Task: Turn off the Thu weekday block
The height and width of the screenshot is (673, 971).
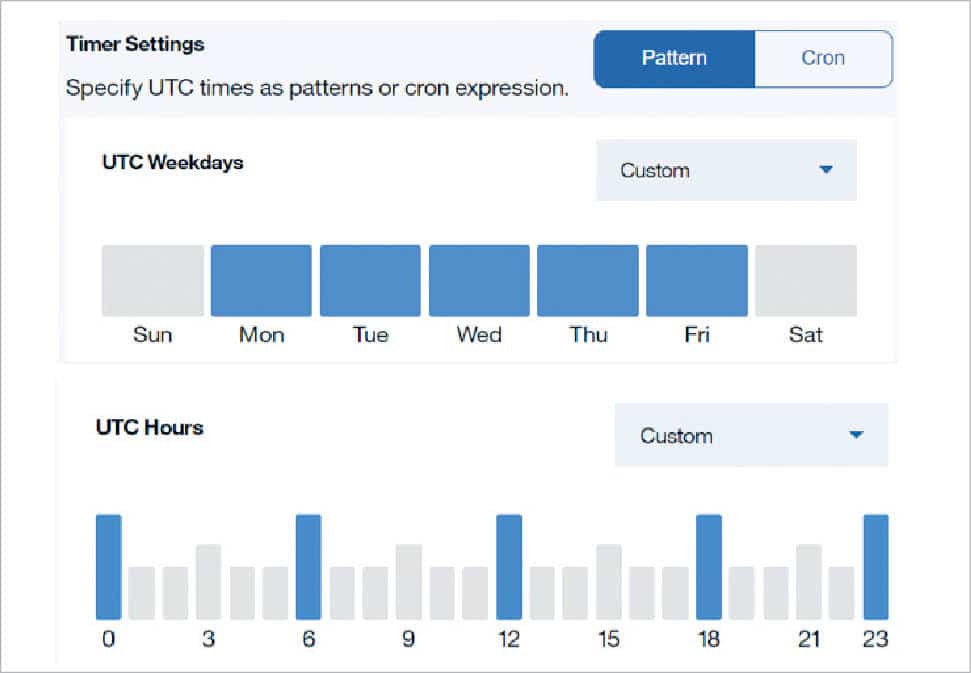Action: (x=588, y=281)
